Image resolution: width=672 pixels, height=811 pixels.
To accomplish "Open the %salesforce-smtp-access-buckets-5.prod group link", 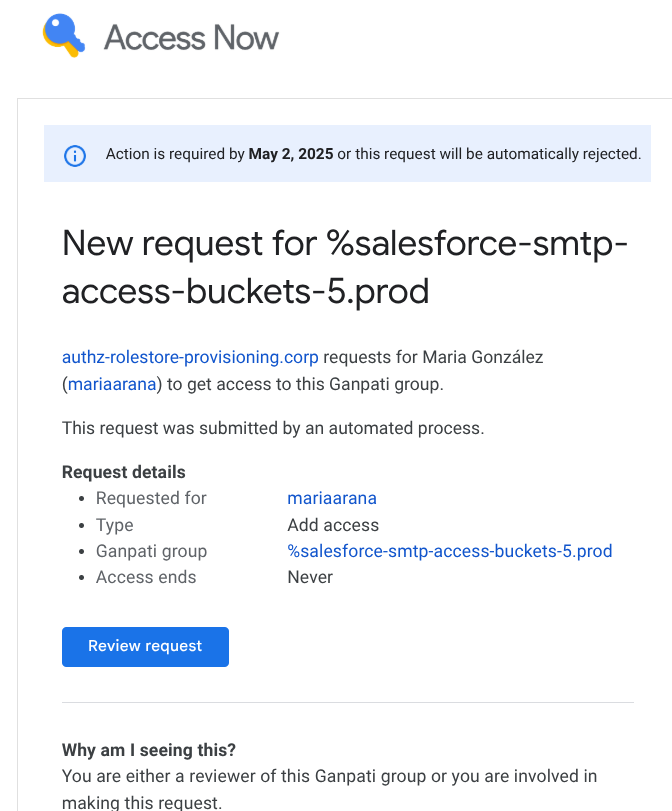I will point(450,551).
